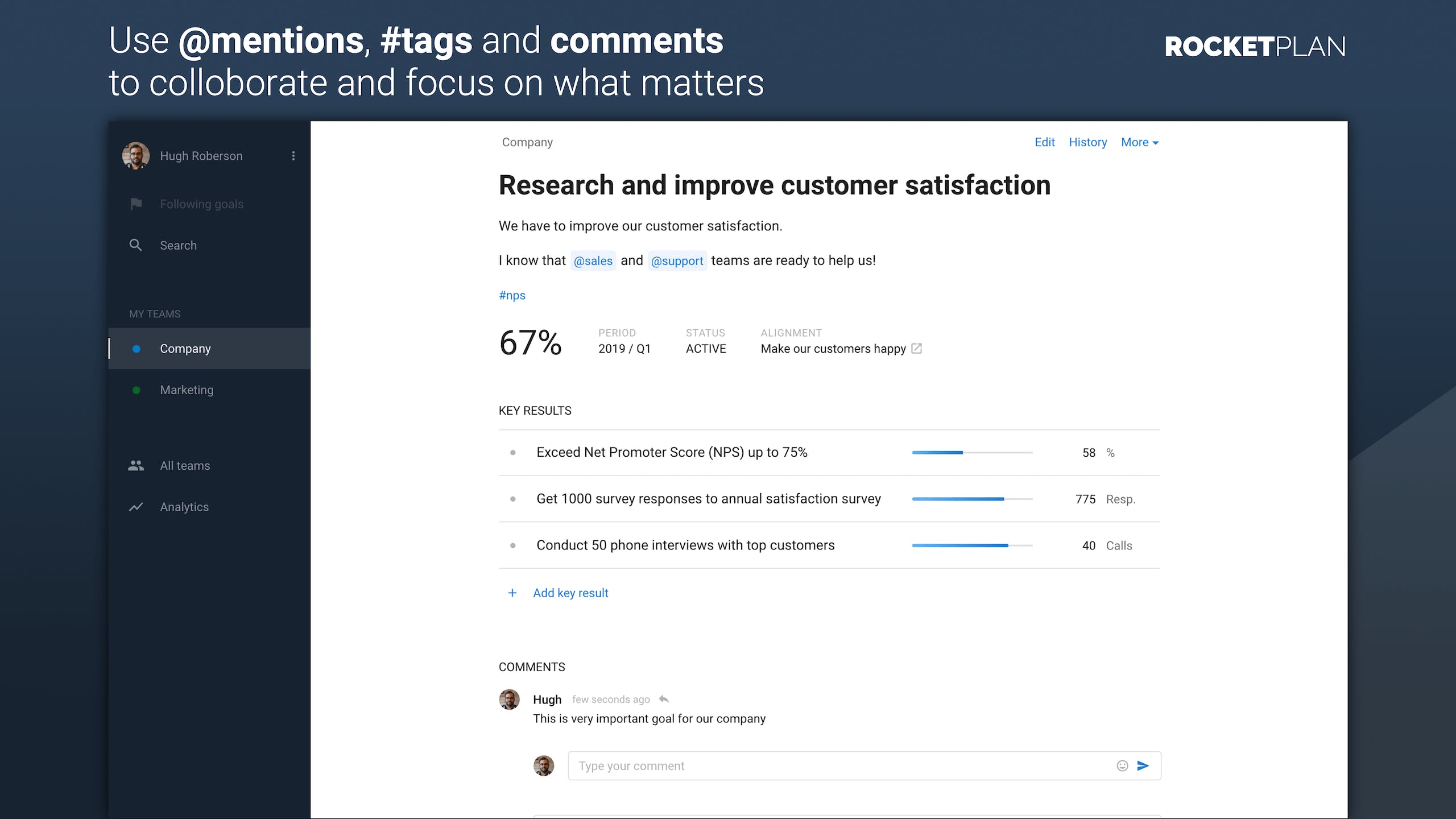Image resolution: width=1456 pixels, height=819 pixels.
Task: Open the alignment external link icon
Action: (916, 349)
